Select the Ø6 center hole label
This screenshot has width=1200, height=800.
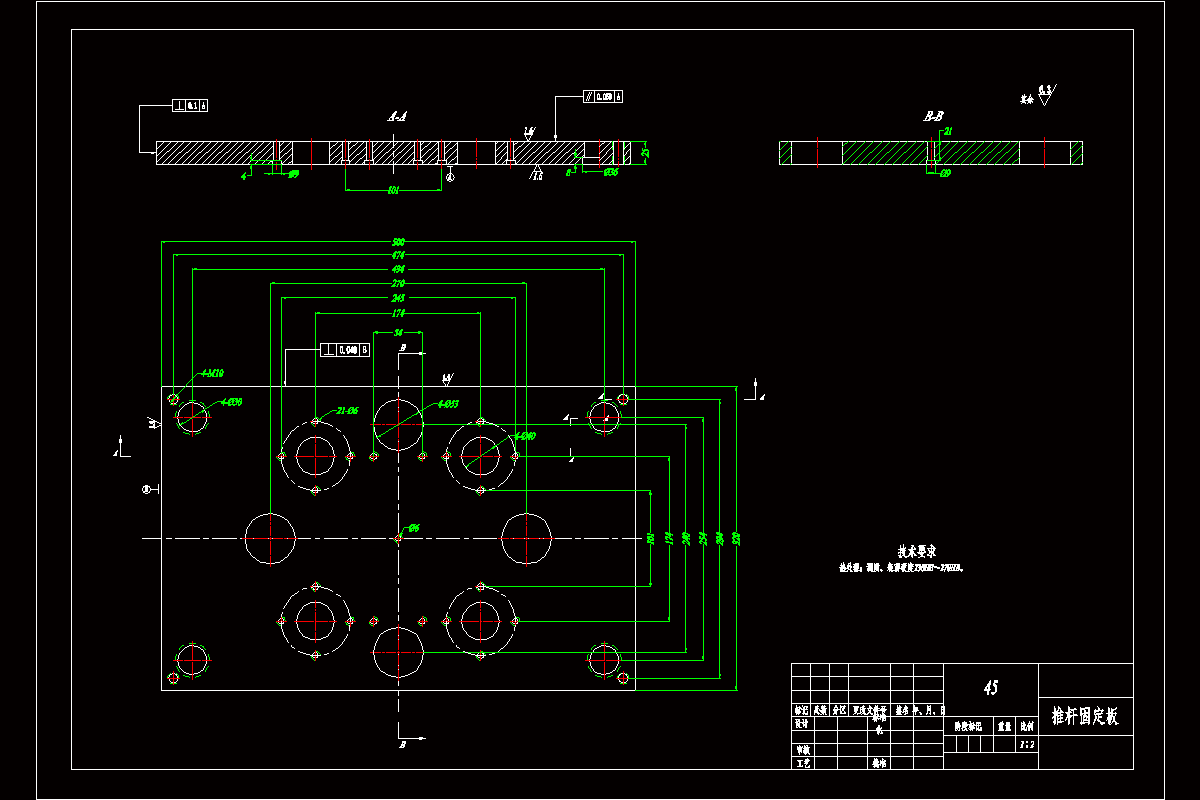click(x=414, y=527)
